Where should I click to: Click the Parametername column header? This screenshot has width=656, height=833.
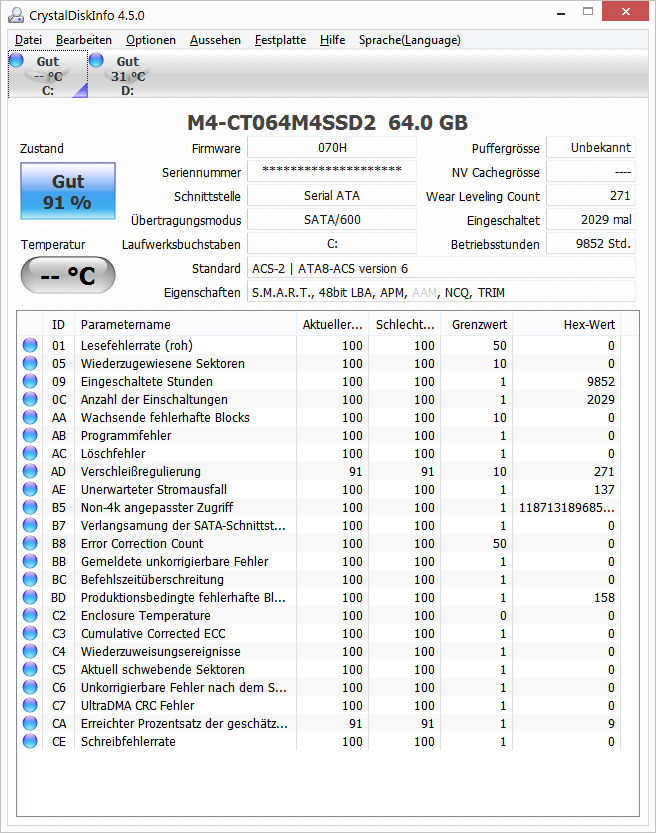[185, 325]
